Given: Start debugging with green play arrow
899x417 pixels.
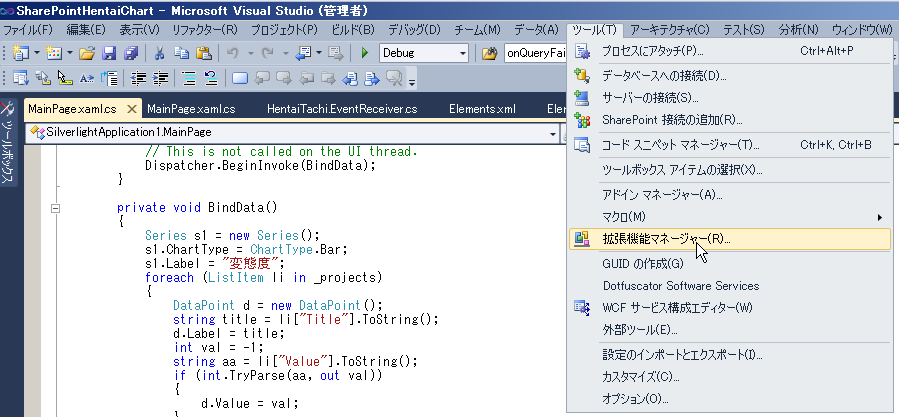Looking at the screenshot, I should (365, 53).
